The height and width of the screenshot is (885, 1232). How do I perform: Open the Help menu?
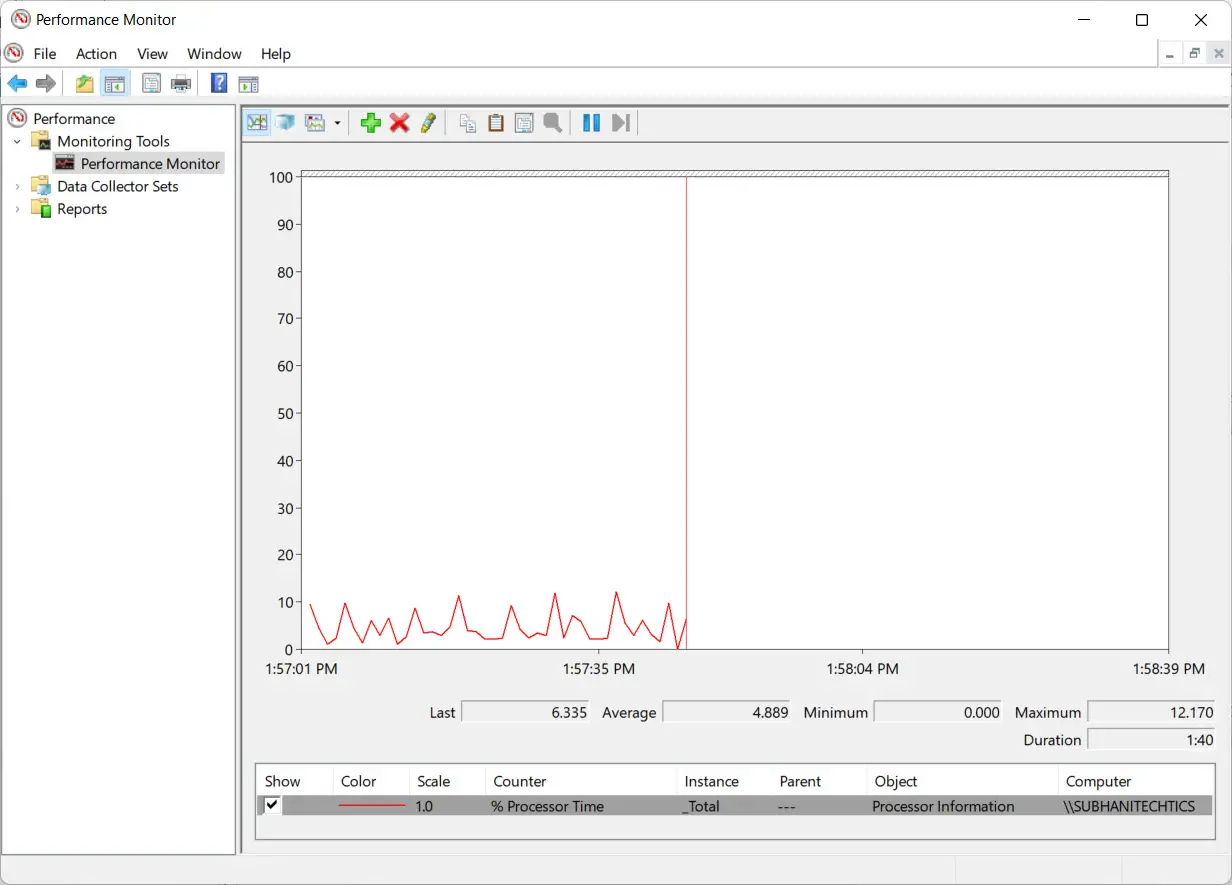[x=275, y=54]
